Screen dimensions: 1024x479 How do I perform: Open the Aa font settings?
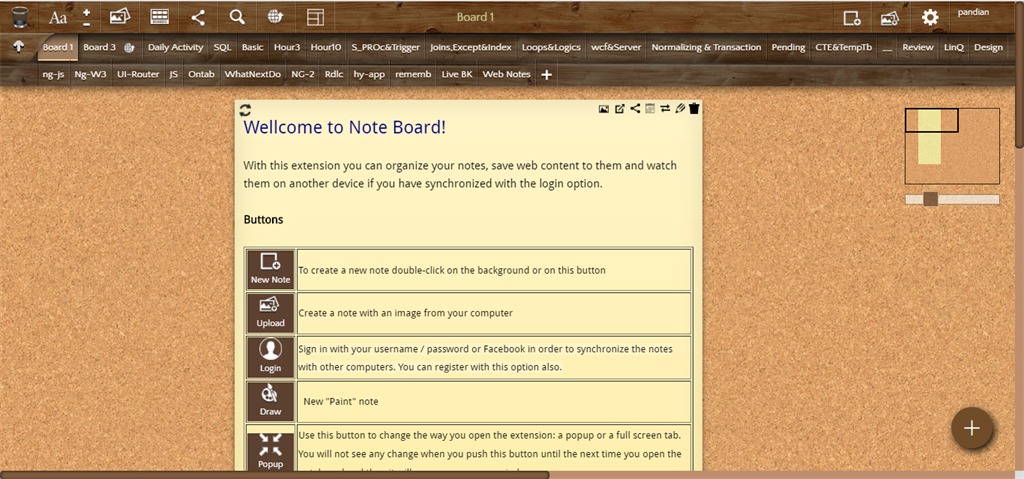57,18
